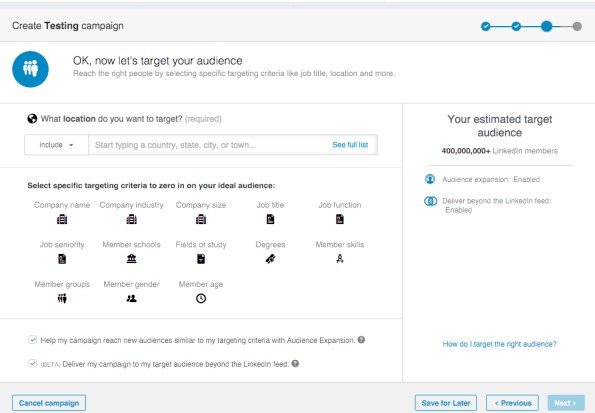The width and height of the screenshot is (595, 413).
Task: Choose the Member groups icon
Action: point(62,298)
